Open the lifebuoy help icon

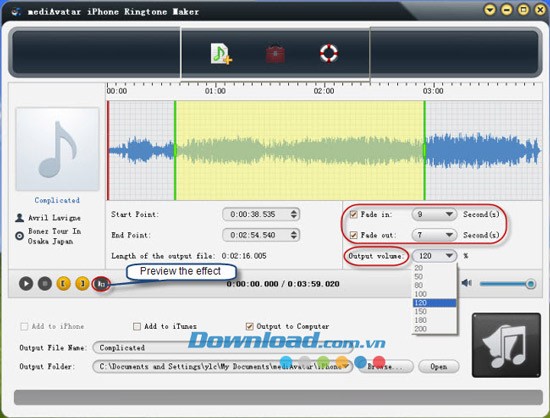pos(329,53)
